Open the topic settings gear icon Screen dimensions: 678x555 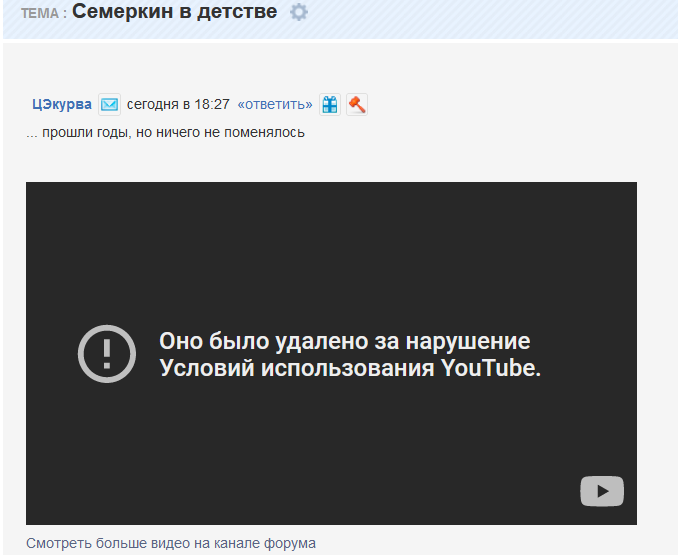[299, 12]
